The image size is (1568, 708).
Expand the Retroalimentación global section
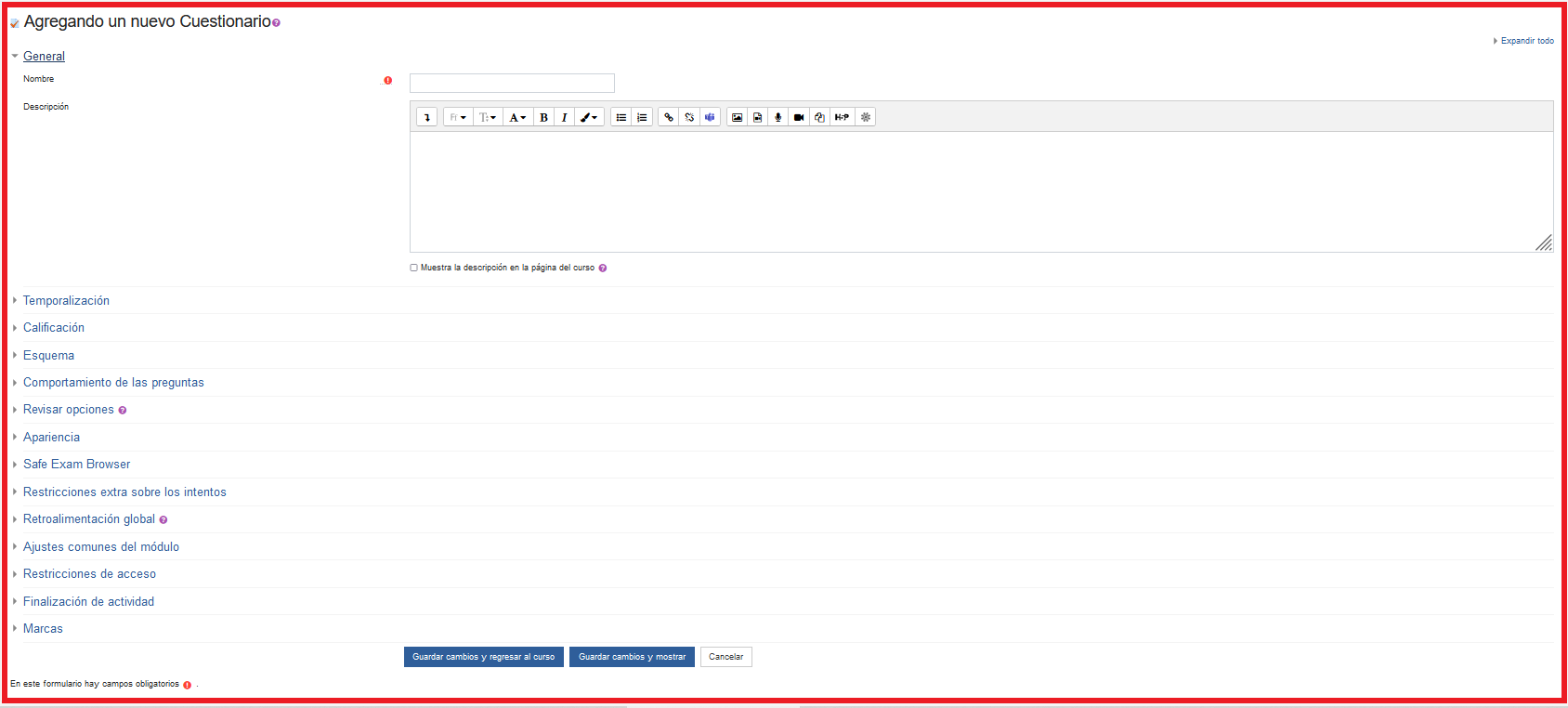[89, 519]
